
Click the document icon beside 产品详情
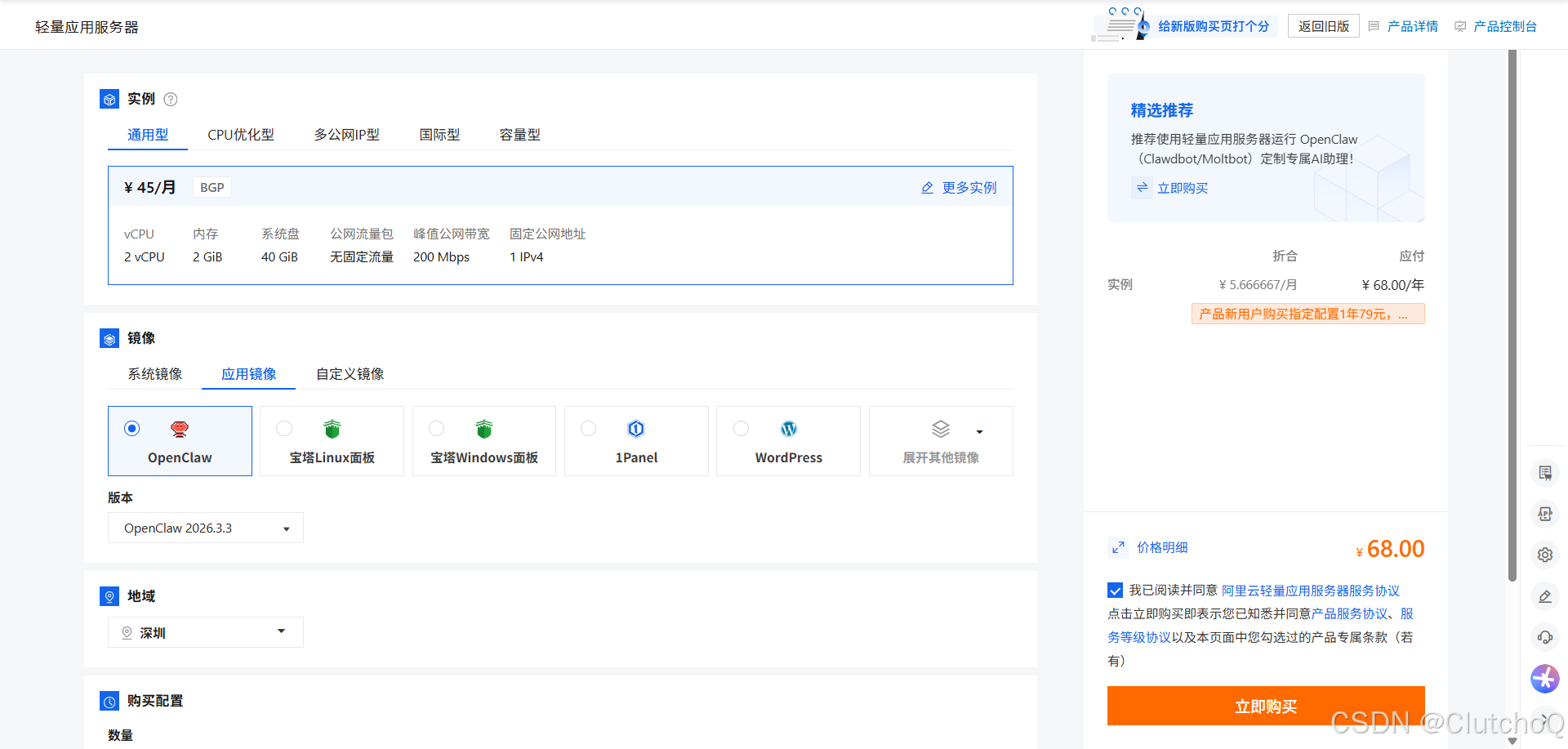tap(1374, 26)
